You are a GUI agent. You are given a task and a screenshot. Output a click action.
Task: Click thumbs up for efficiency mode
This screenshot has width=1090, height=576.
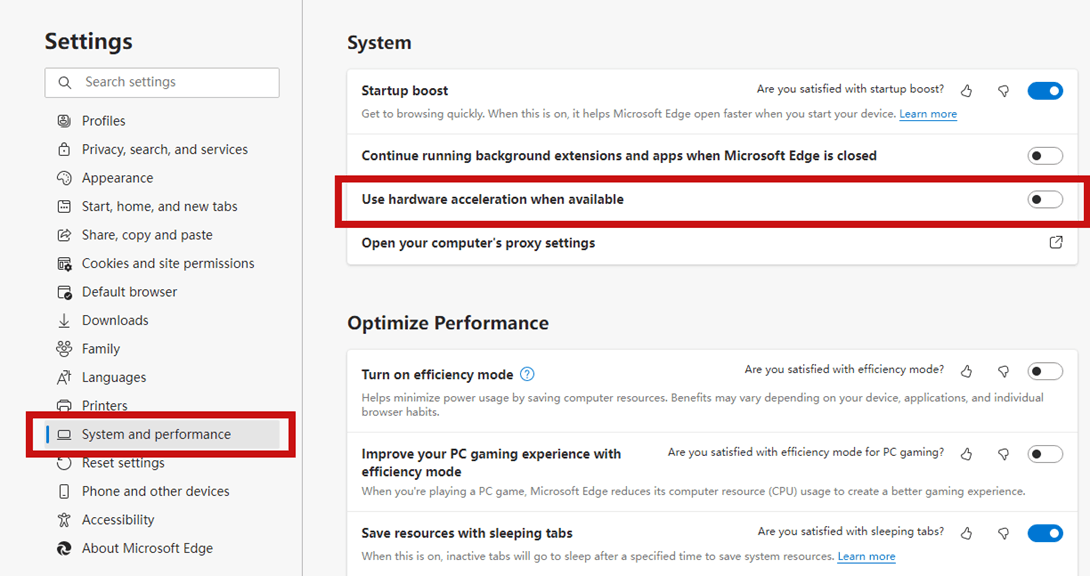tap(966, 371)
